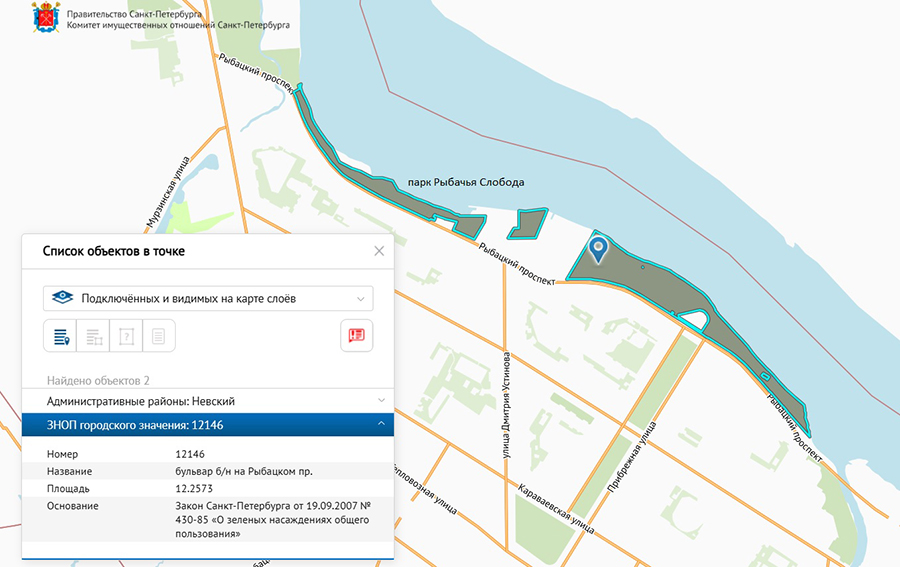Collapse the ЗНОП городского значения: 12146 row
This screenshot has width=900, height=567.
pos(208,425)
